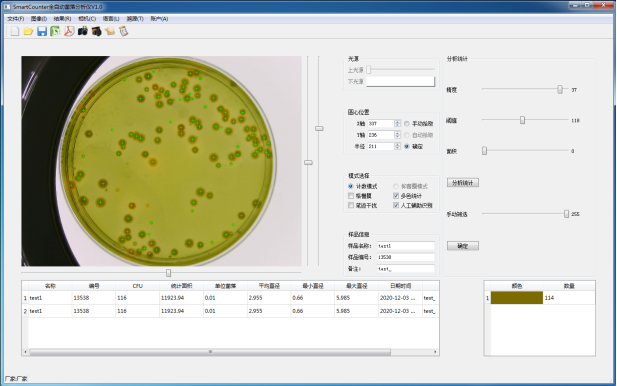Click the X轴 spinner arrows
This screenshot has width=617, height=386.
[x=397, y=124]
